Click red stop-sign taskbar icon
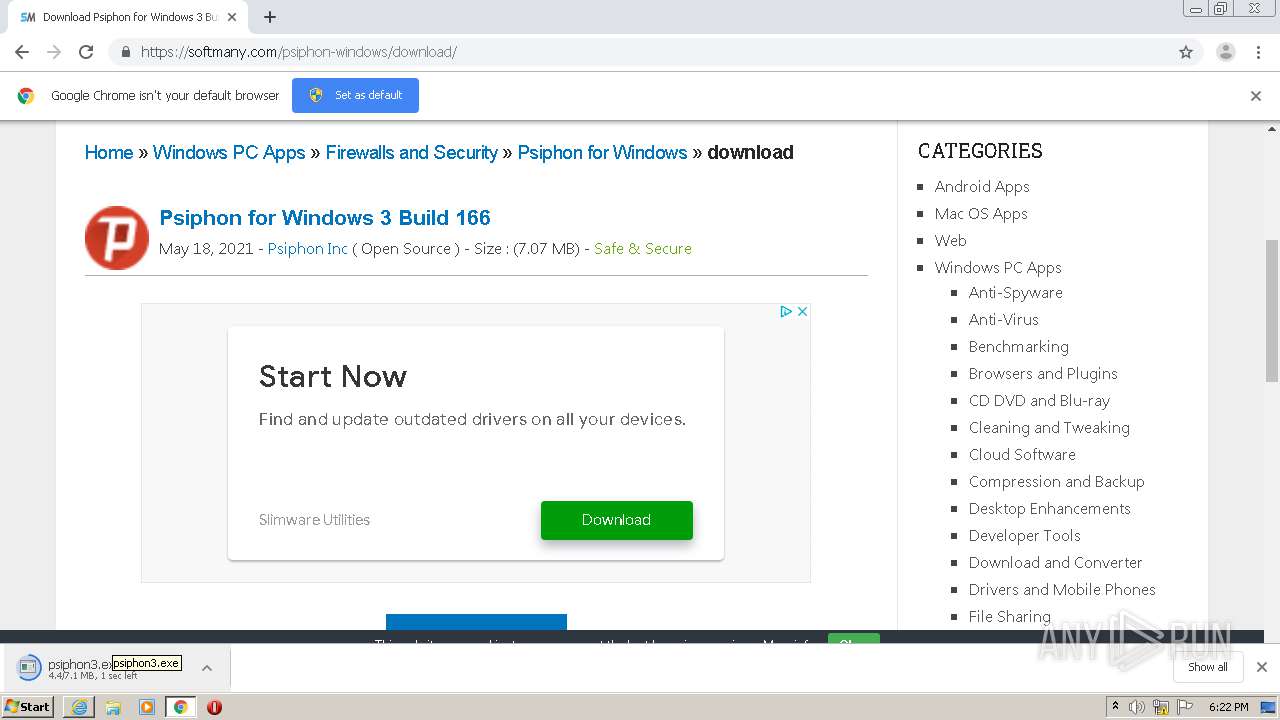This screenshot has height=720, width=1280. pos(214,707)
